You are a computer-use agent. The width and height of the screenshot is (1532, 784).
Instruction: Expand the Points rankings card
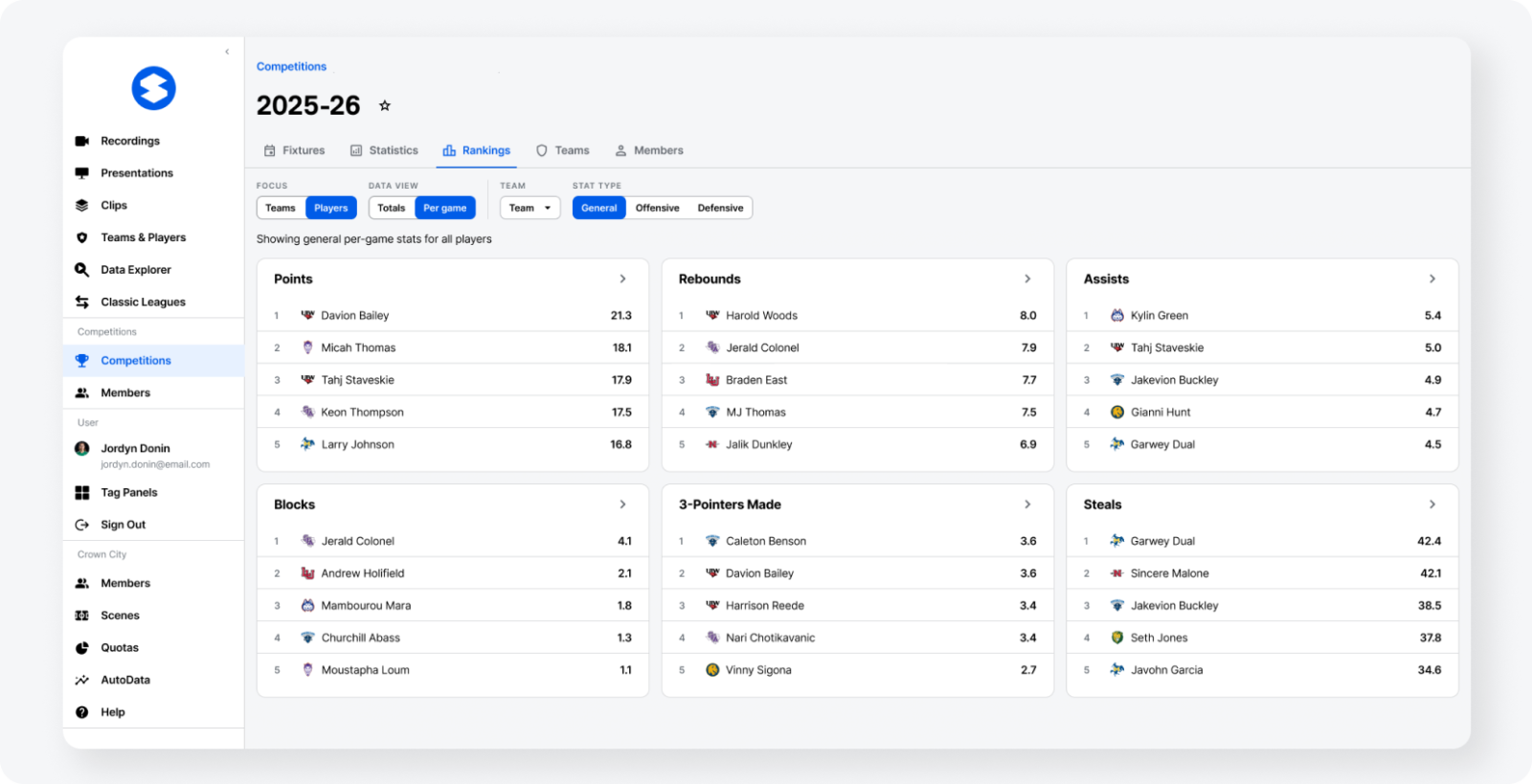click(x=622, y=279)
